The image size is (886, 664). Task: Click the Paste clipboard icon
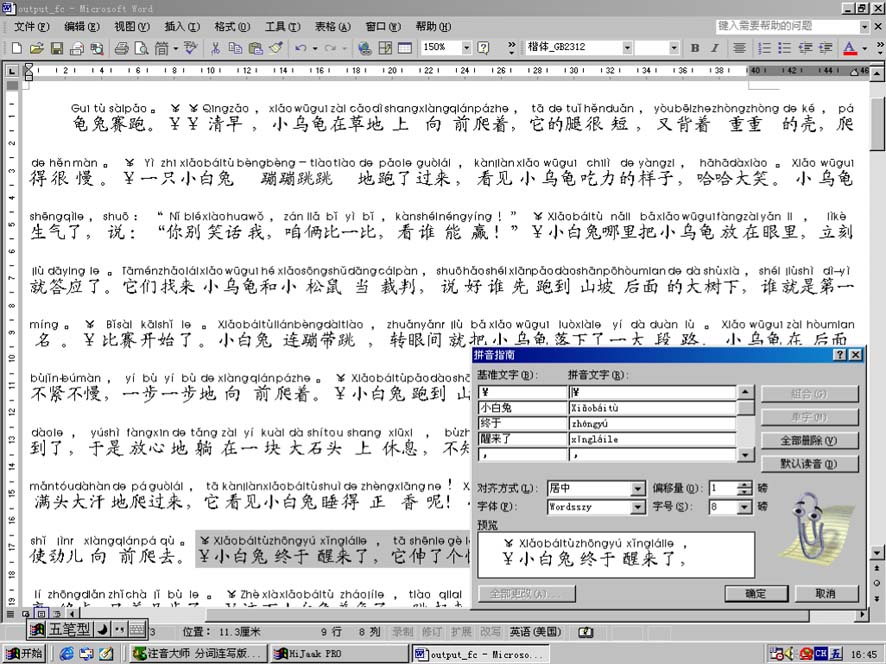click(x=255, y=48)
